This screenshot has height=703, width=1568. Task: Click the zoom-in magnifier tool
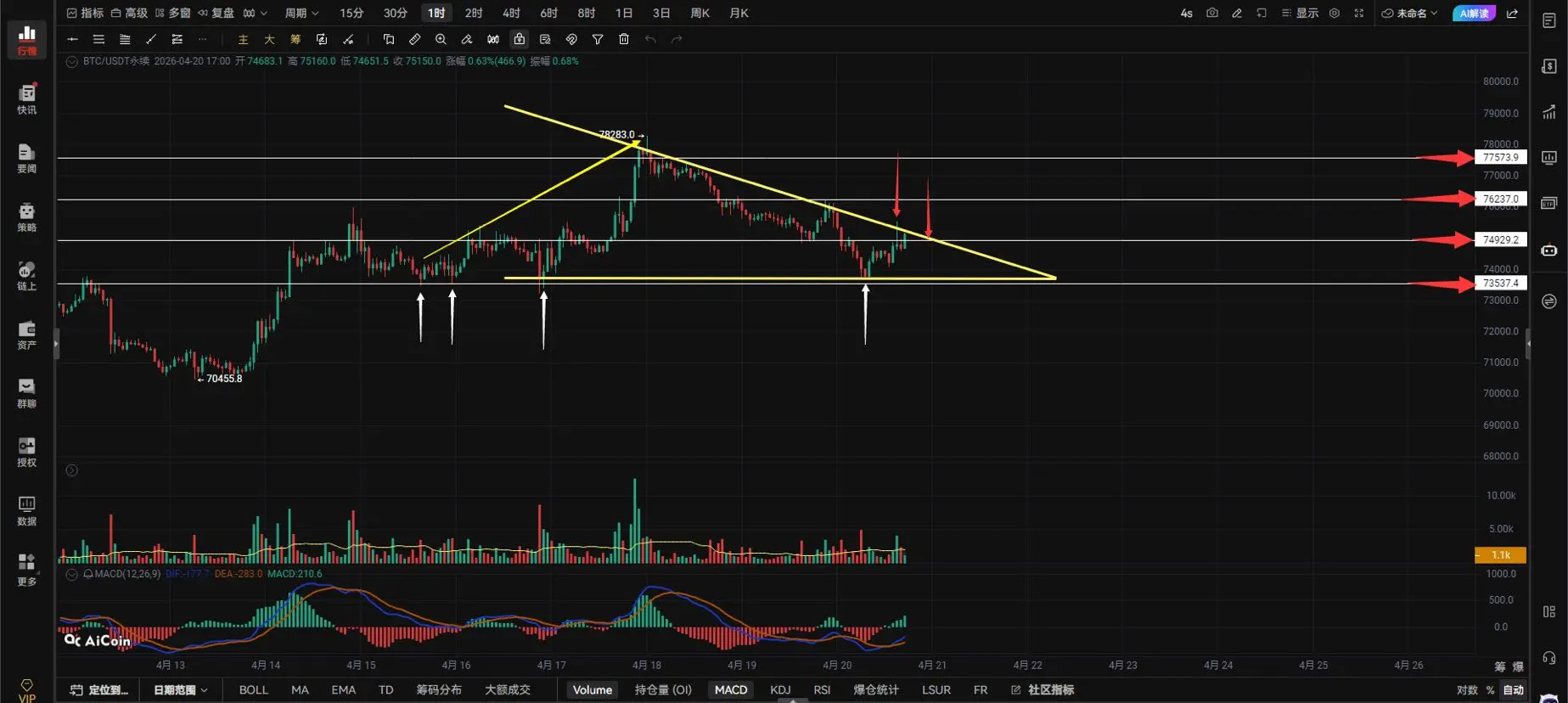[441, 39]
